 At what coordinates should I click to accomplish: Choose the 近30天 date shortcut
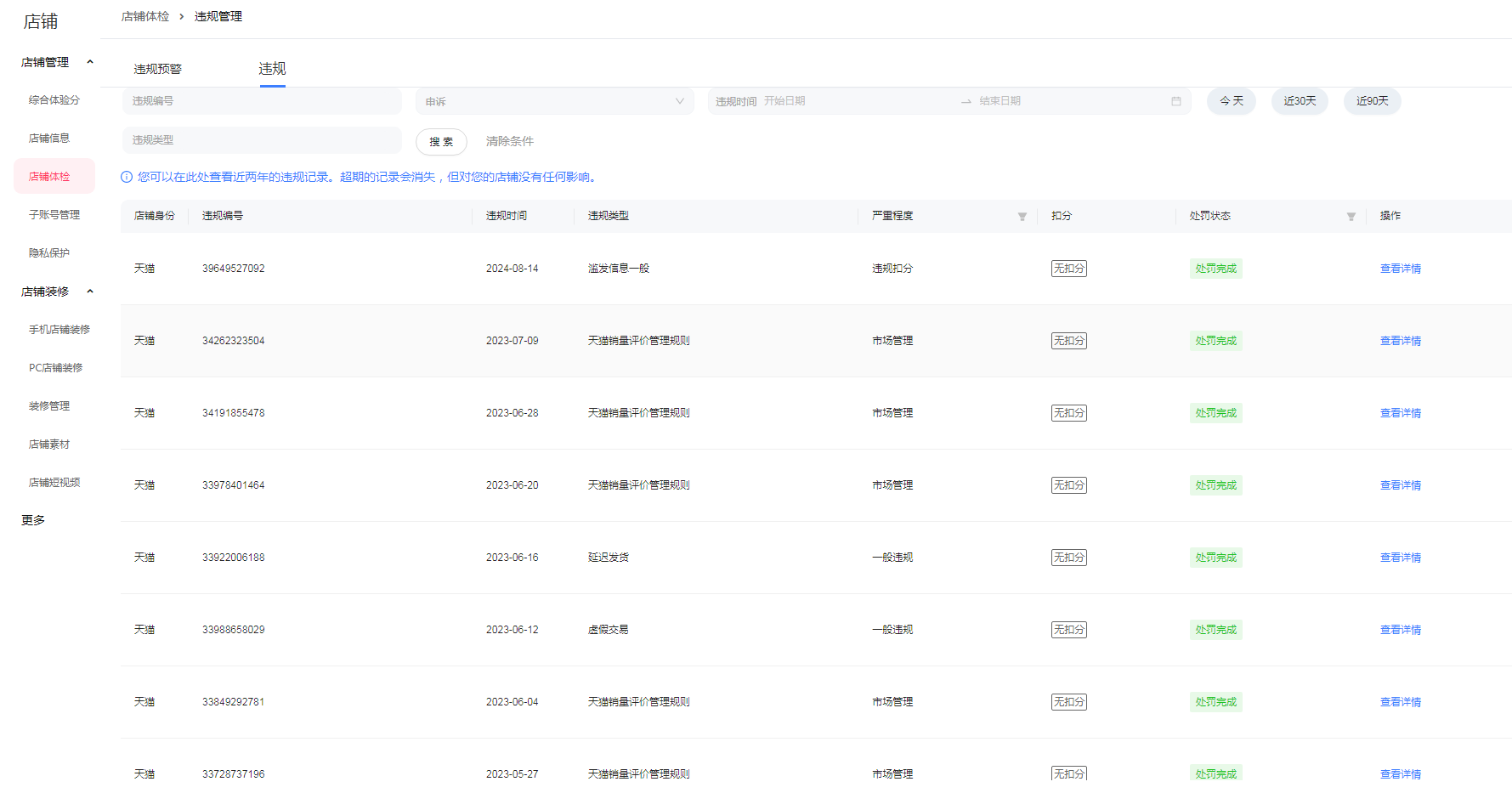coord(1299,101)
